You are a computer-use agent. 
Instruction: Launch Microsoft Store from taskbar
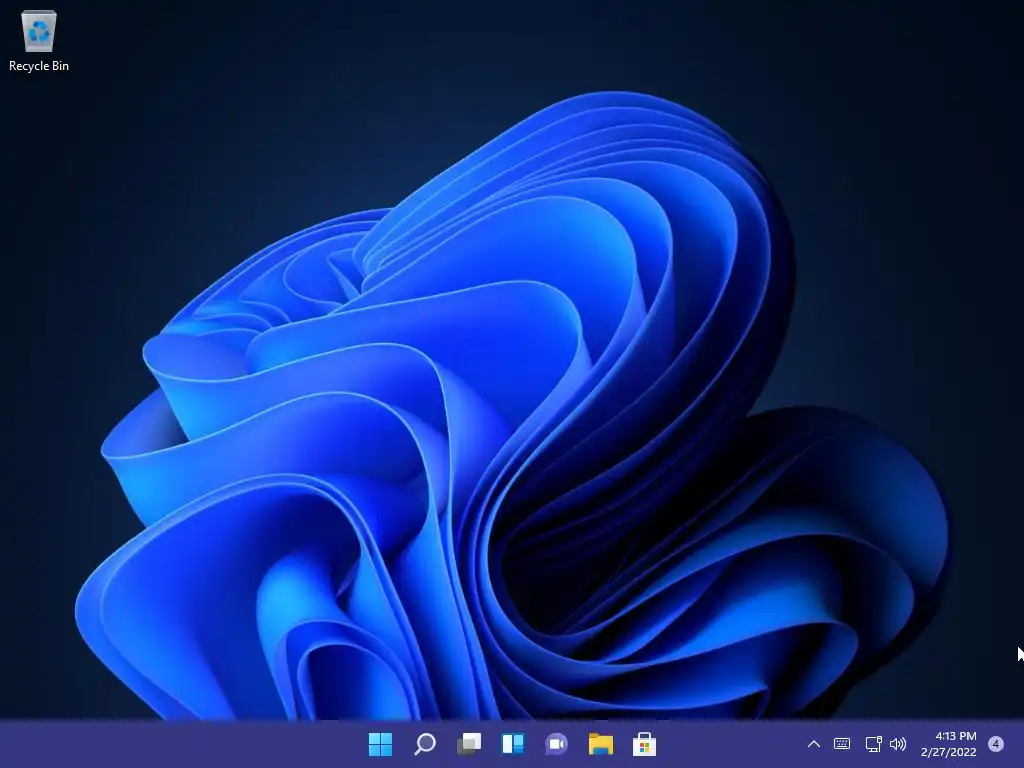(x=644, y=744)
